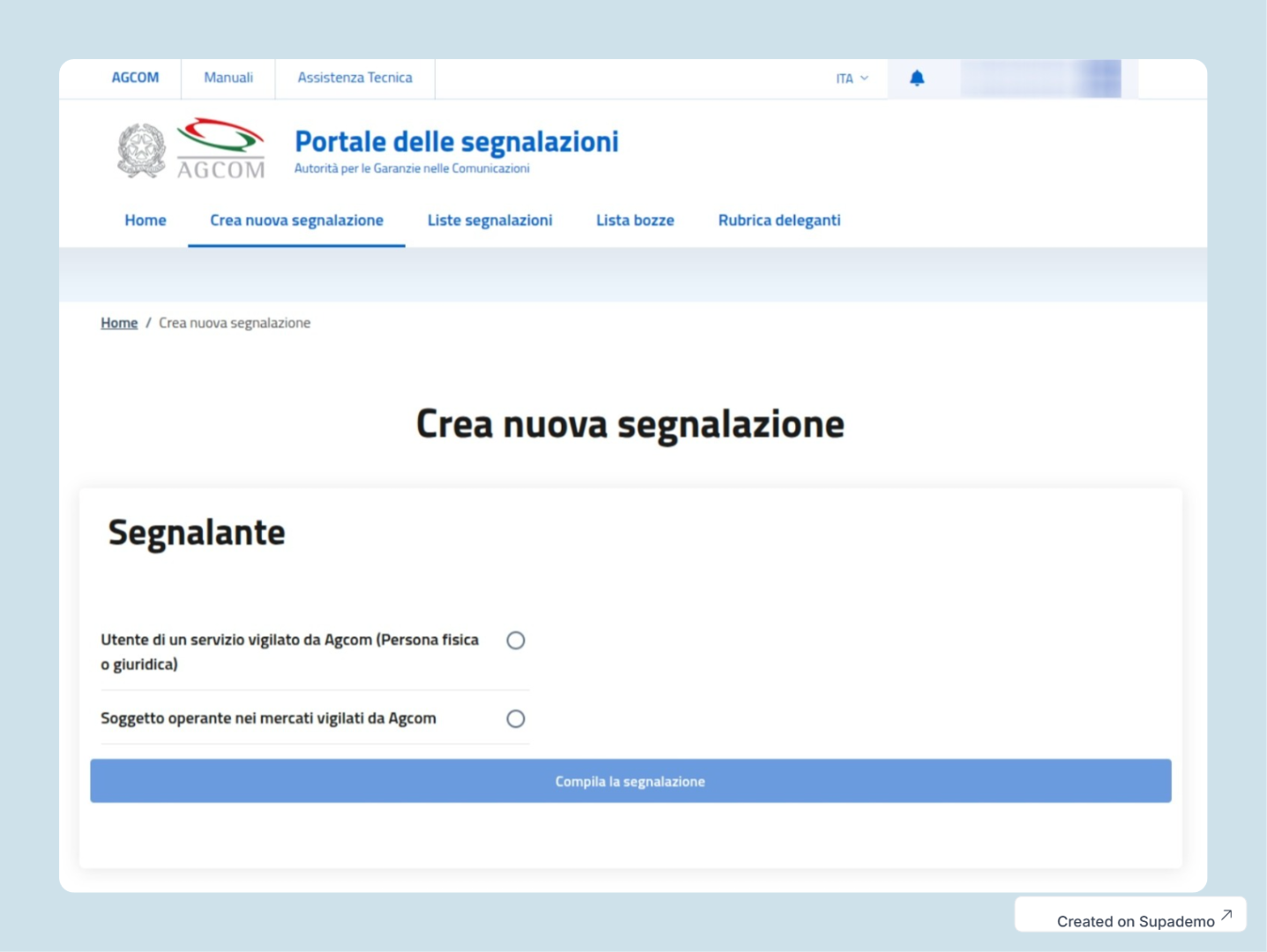The height and width of the screenshot is (952, 1267).
Task: Open the blurred user profile area
Action: pos(1040,78)
